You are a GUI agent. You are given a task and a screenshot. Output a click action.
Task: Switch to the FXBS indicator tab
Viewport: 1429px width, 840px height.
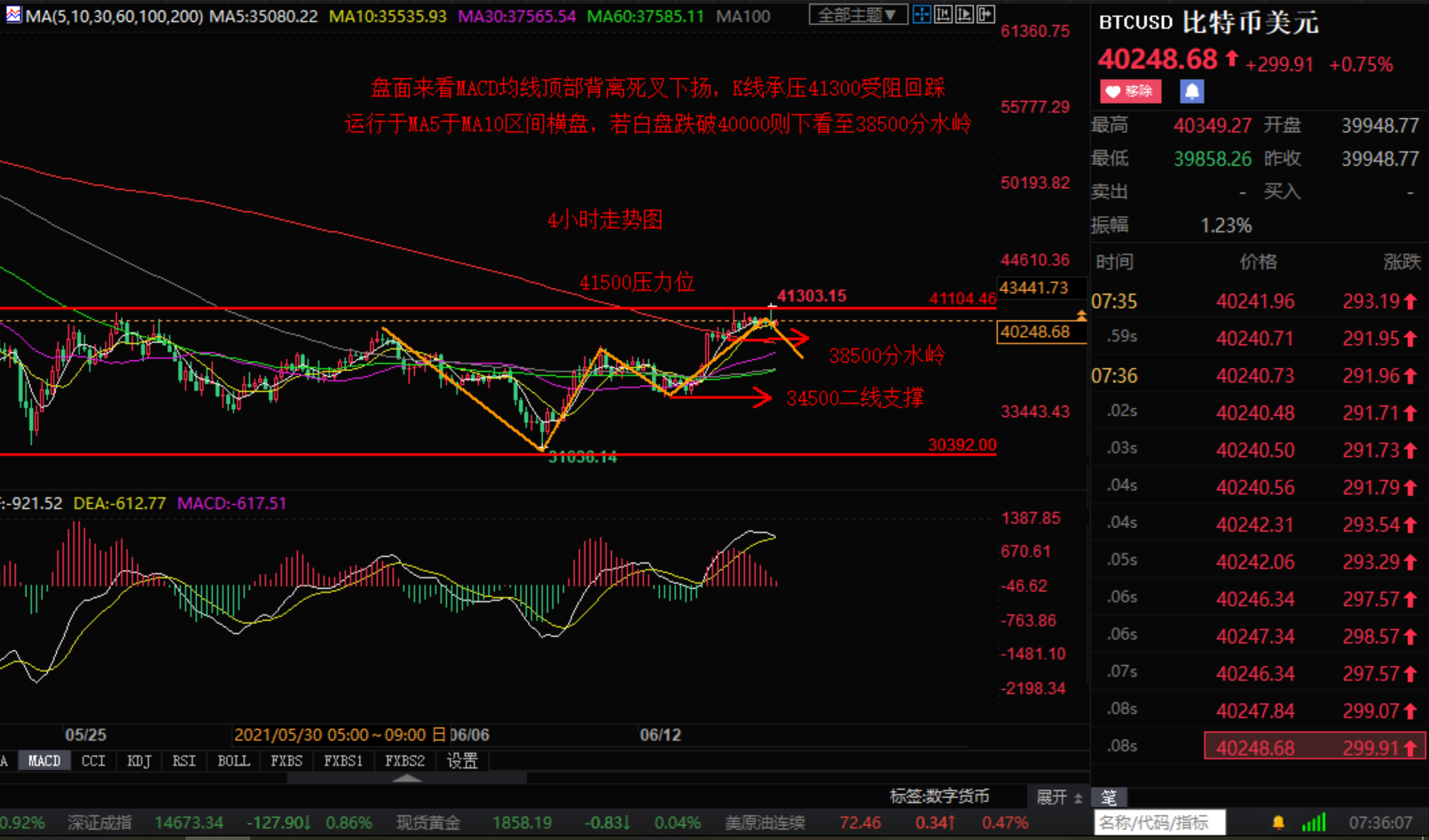(287, 761)
